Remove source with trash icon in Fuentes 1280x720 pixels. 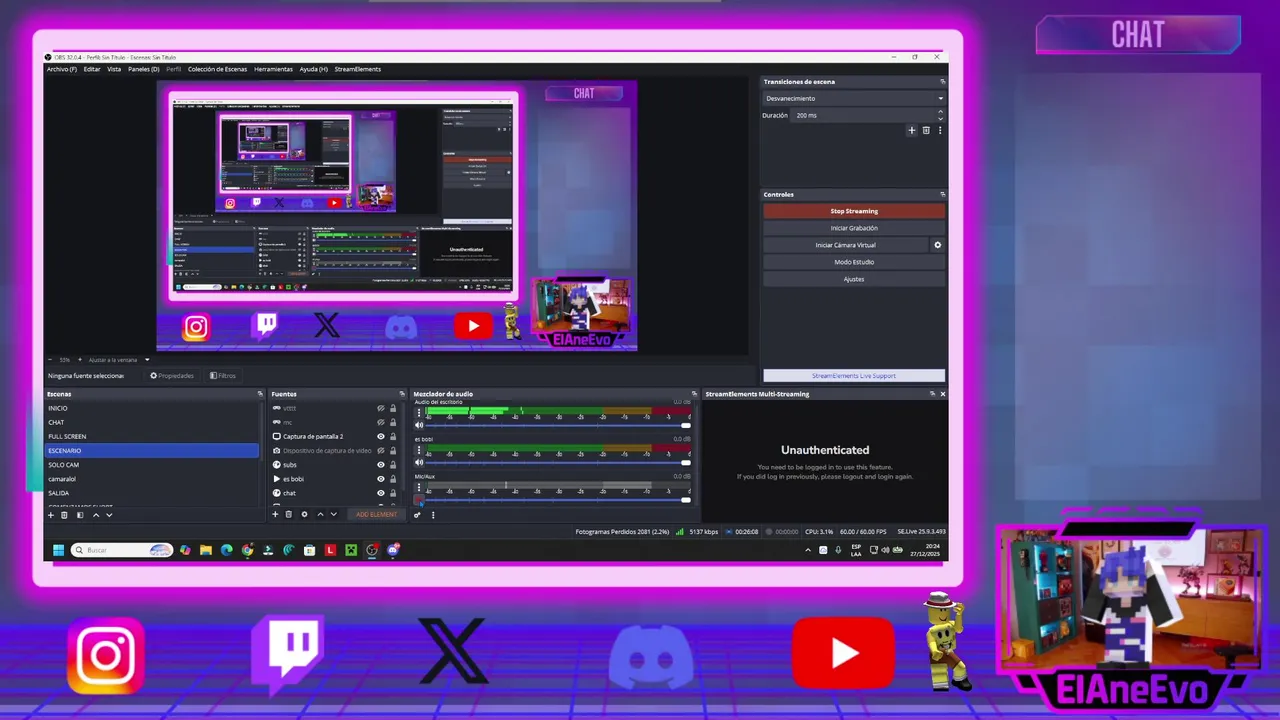(x=289, y=515)
